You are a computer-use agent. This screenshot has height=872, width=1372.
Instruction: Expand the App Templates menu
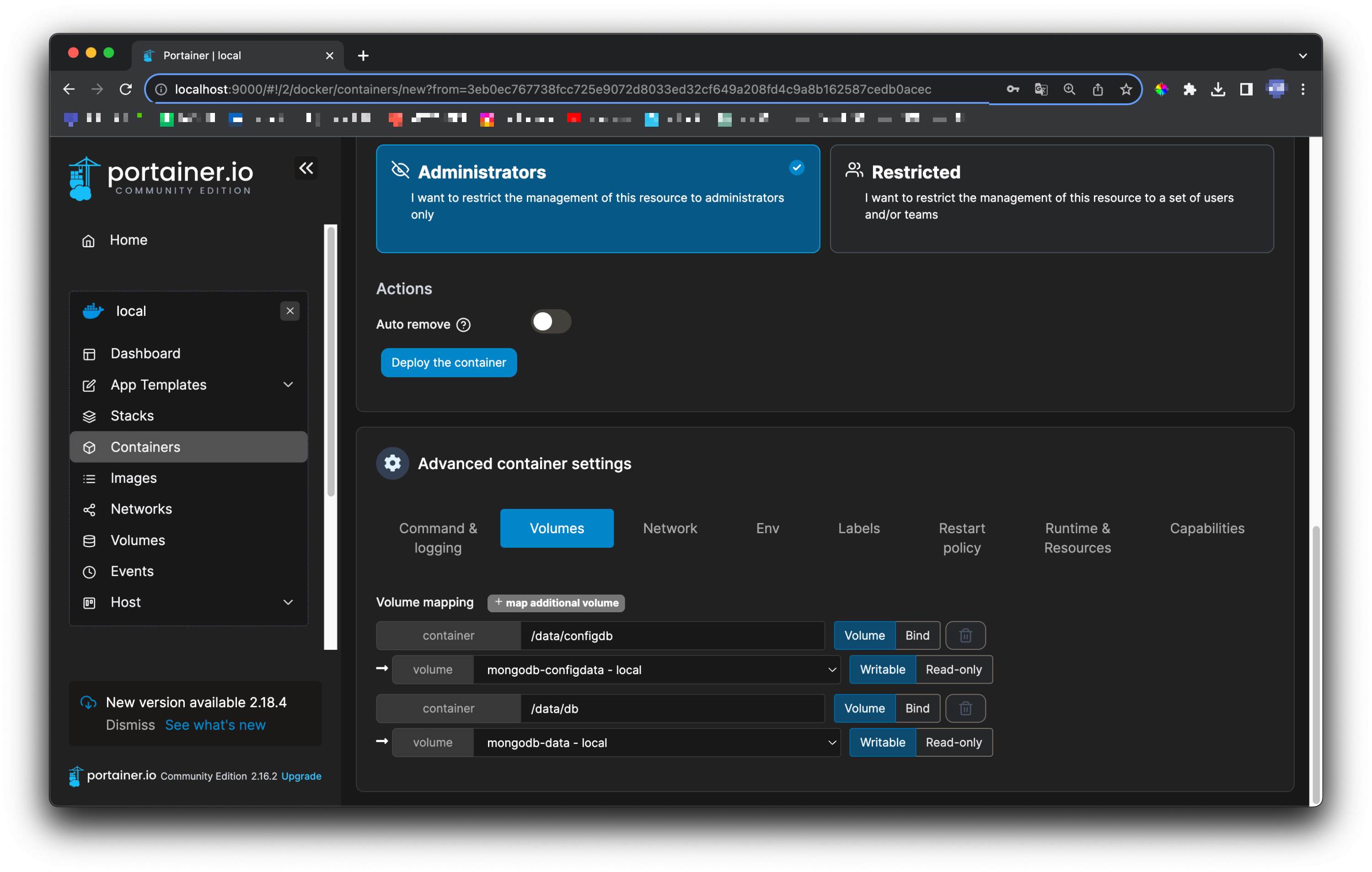(x=288, y=385)
